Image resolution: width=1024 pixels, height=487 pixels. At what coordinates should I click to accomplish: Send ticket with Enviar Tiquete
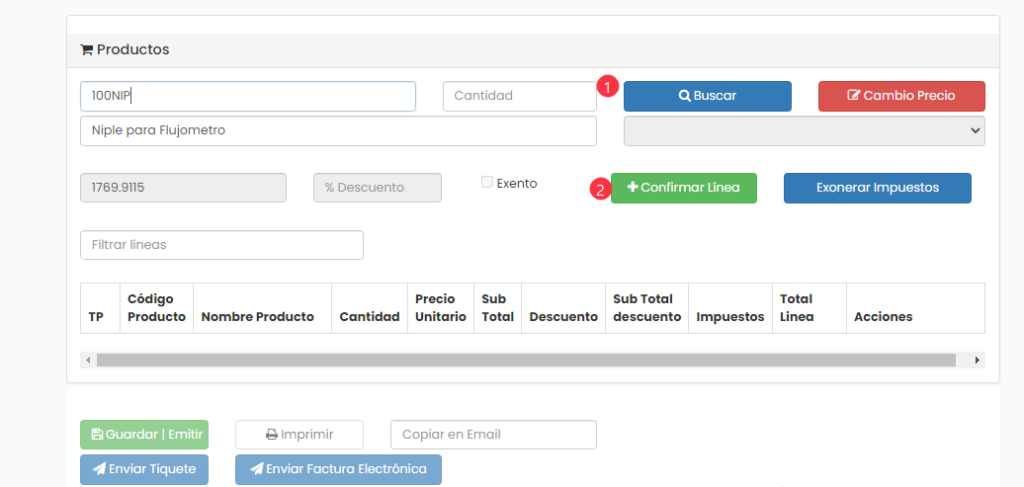(x=144, y=469)
